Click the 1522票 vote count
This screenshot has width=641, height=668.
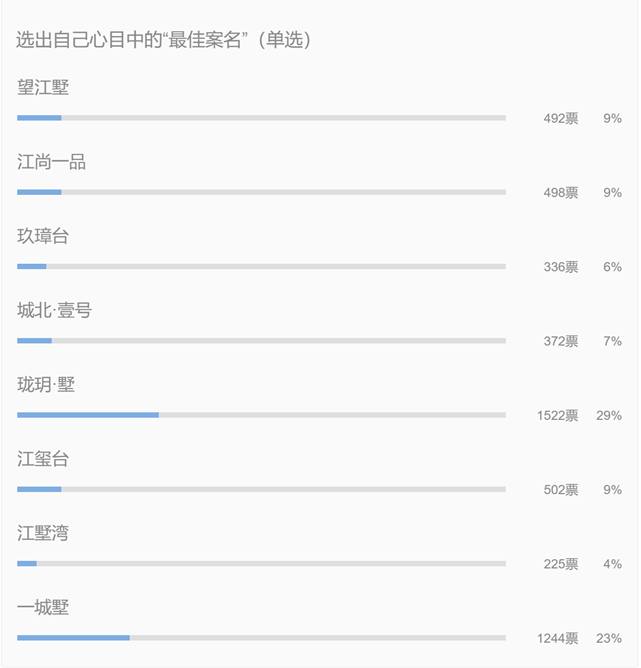(558, 415)
